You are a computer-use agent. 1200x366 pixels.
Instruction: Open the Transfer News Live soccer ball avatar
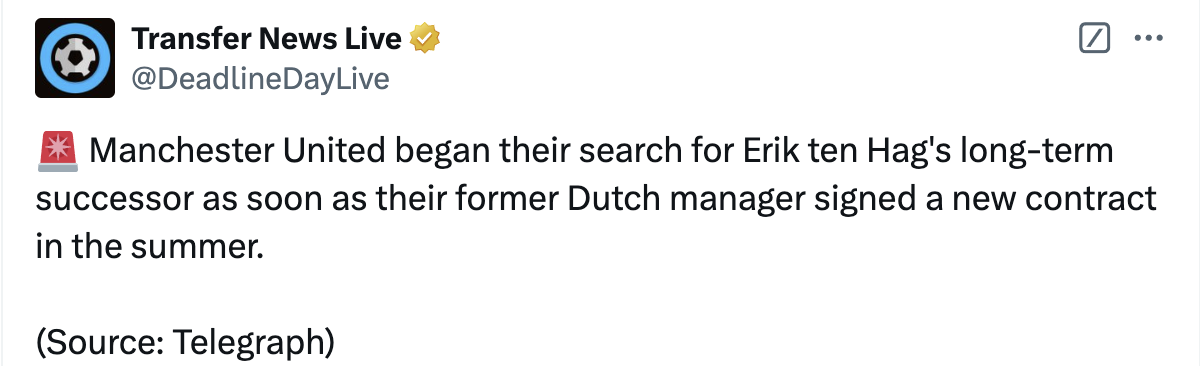point(76,58)
